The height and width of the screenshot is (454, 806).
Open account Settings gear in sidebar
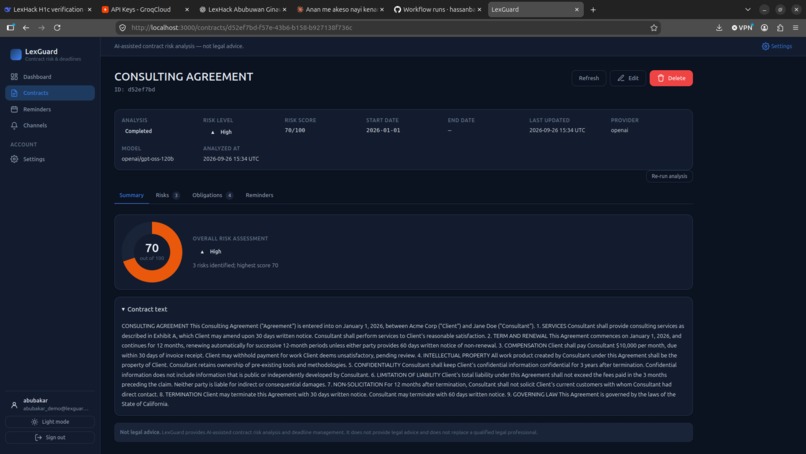click(50, 159)
